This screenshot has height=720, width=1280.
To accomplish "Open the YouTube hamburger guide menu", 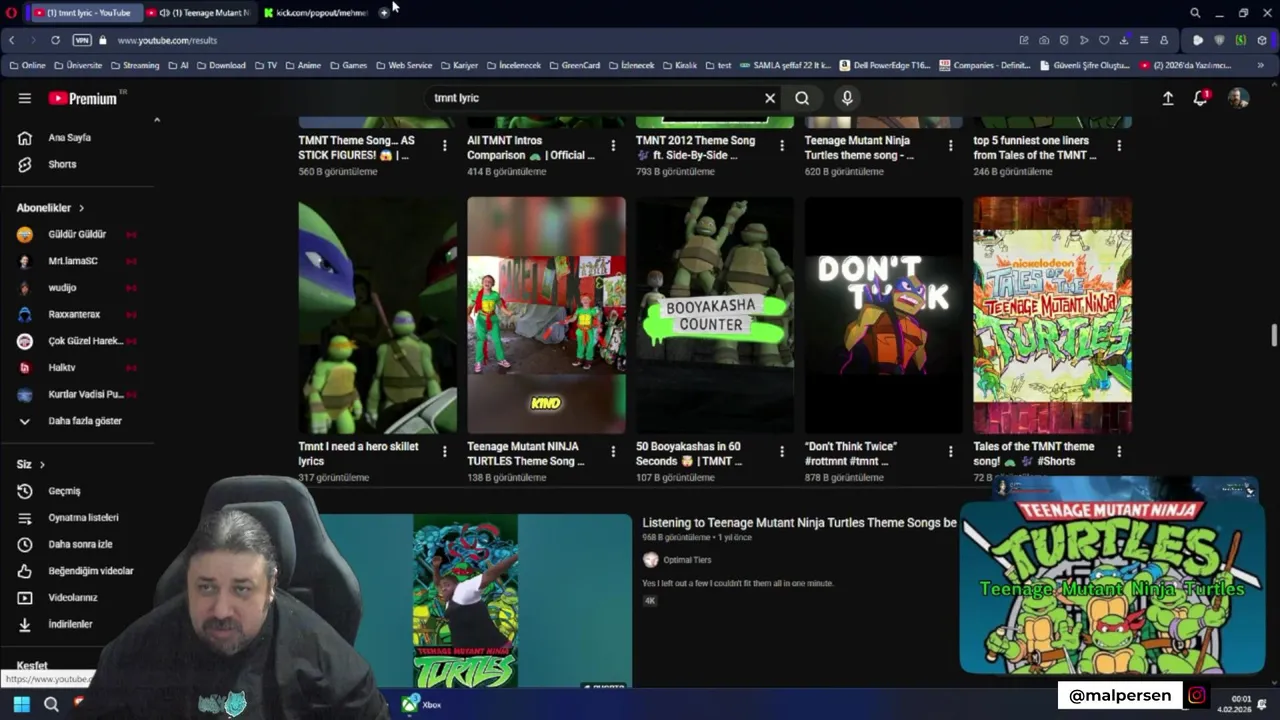I will (25, 98).
